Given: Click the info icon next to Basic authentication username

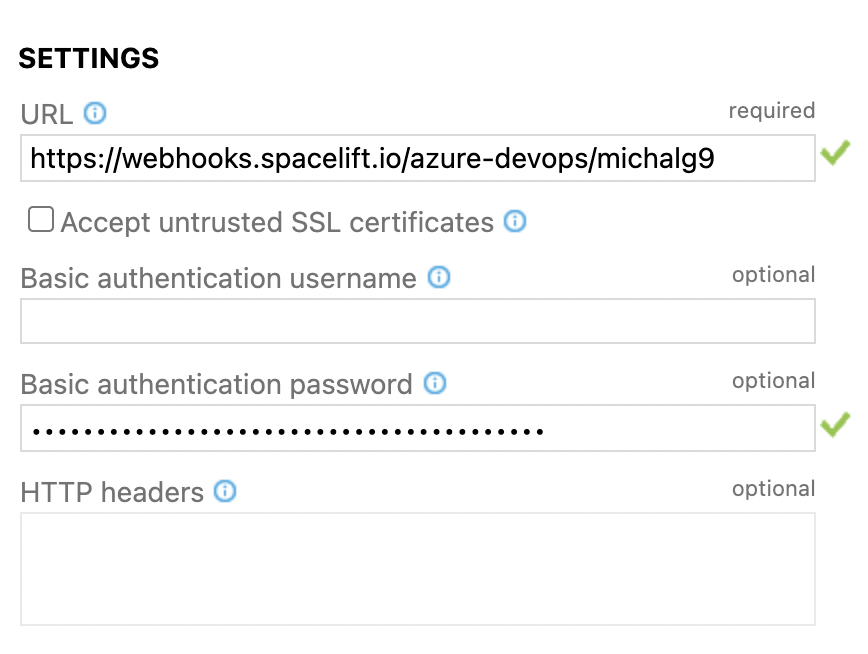Looking at the screenshot, I should [438, 278].
